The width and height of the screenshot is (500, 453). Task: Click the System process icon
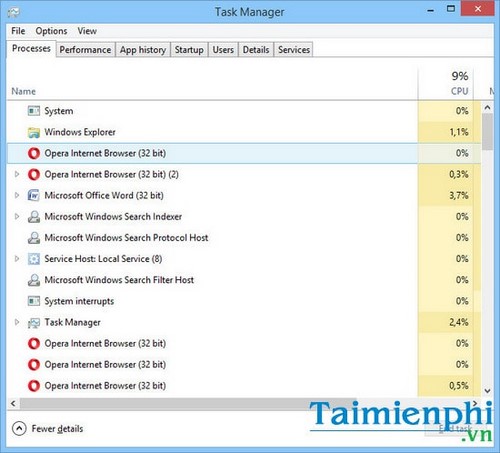coord(34,111)
